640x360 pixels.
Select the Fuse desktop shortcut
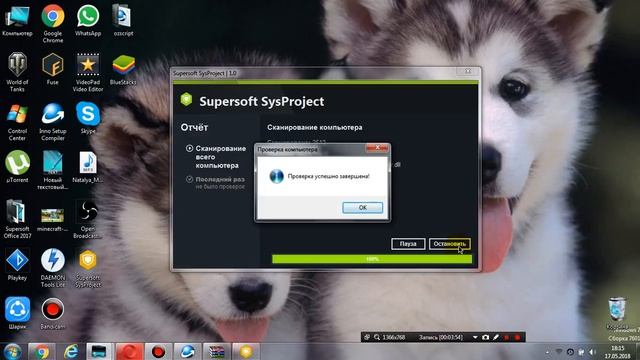click(x=53, y=69)
